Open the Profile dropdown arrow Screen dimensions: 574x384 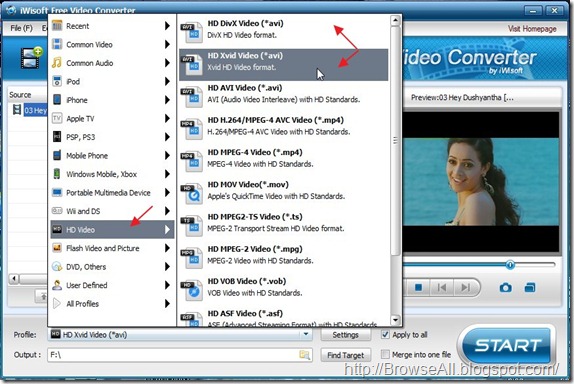pos(306,334)
